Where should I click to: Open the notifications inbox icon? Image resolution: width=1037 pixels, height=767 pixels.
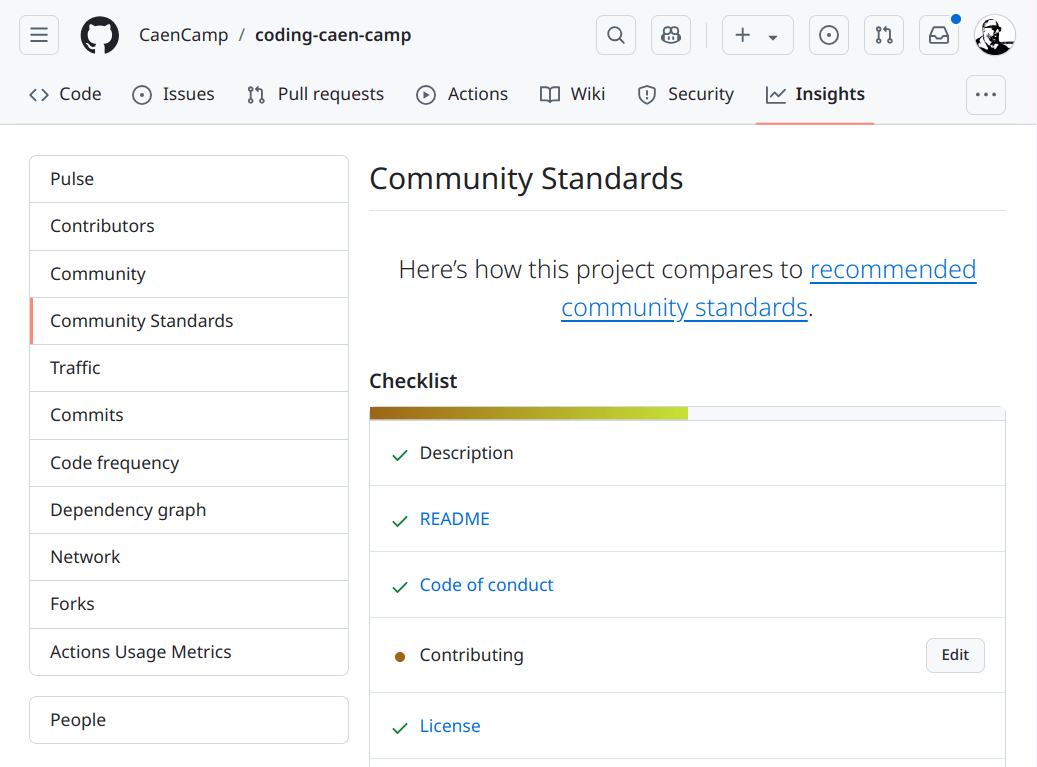coord(939,35)
